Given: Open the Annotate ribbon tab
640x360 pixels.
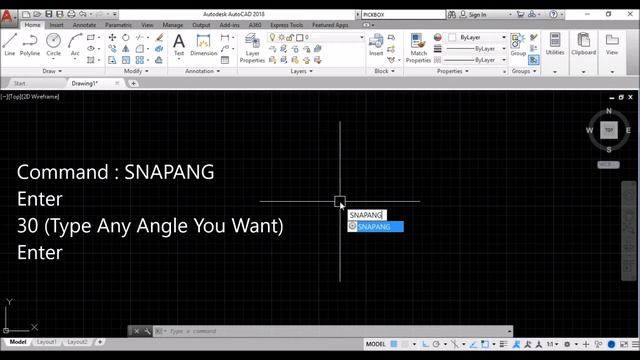Looking at the screenshot, I should (x=84, y=25).
